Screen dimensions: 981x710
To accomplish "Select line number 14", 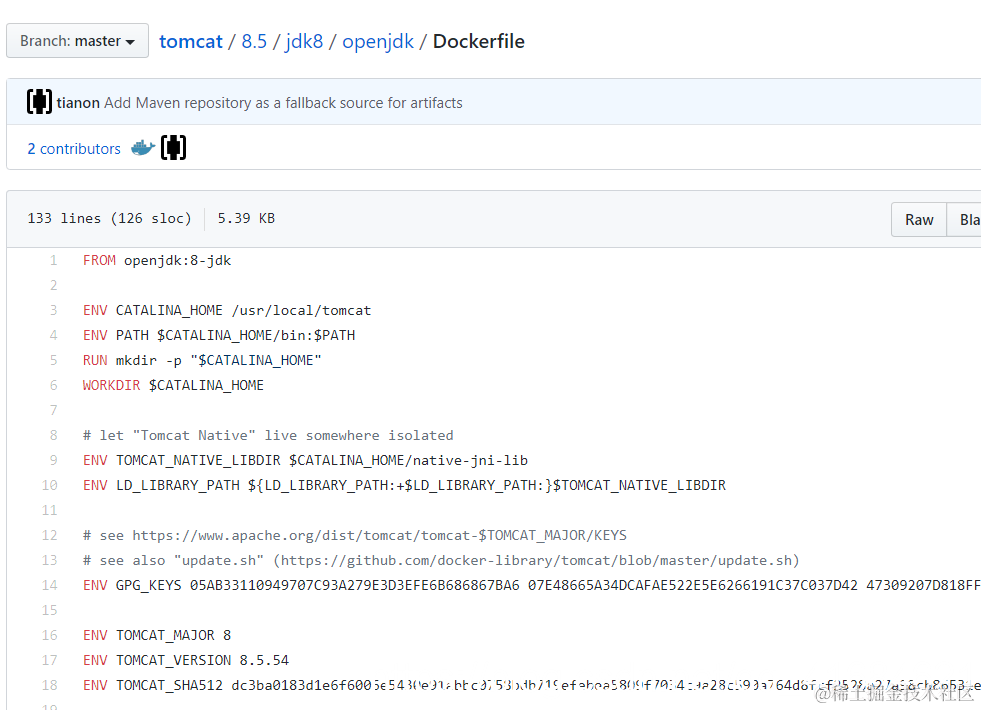I will point(49,586).
